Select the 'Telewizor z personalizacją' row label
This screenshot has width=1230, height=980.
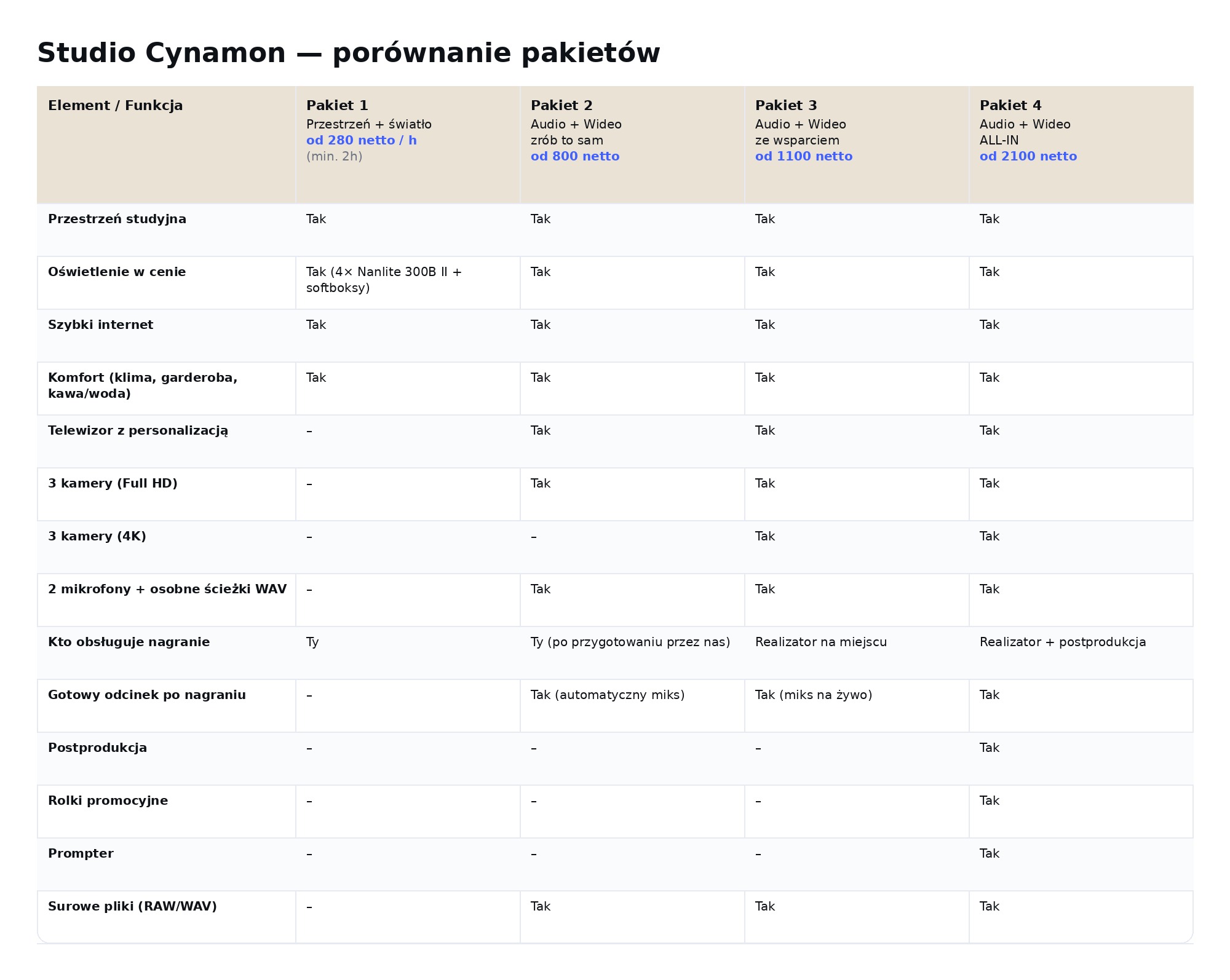[138, 431]
